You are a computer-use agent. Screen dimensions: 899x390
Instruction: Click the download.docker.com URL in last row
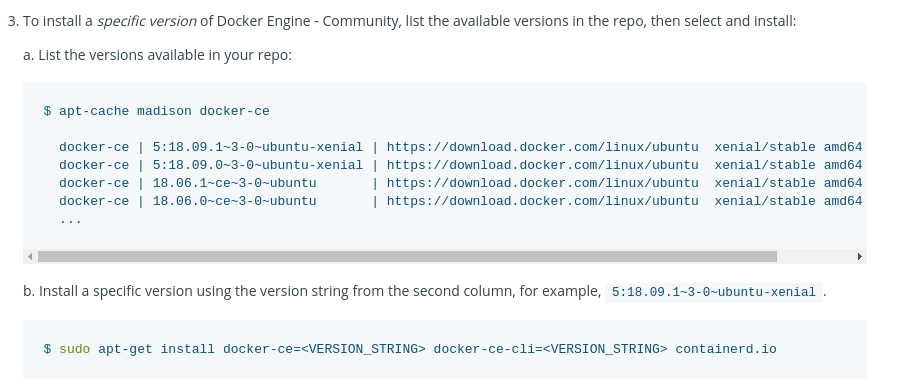click(542, 201)
